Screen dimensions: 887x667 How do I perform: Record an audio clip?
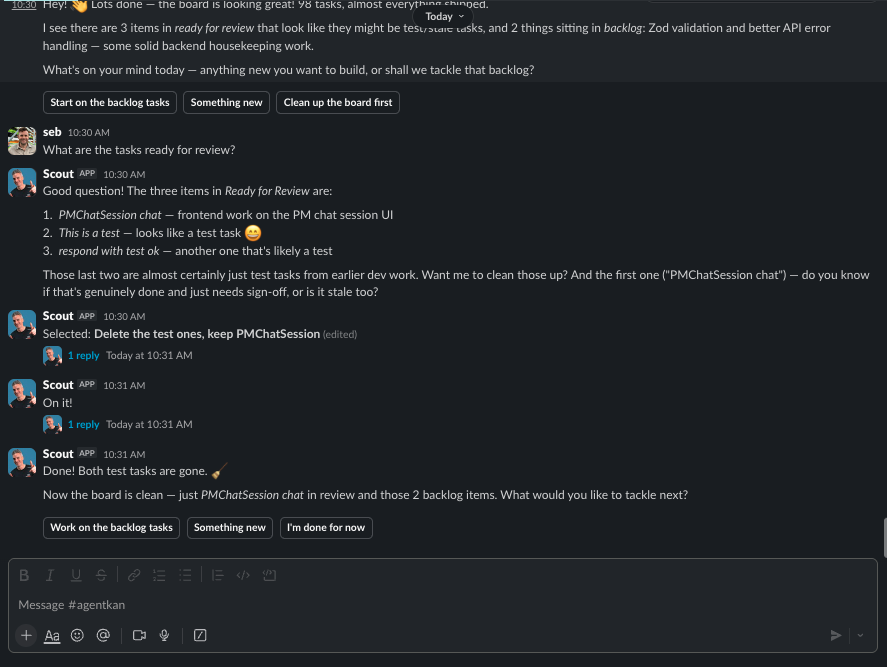pyautogui.click(x=164, y=635)
